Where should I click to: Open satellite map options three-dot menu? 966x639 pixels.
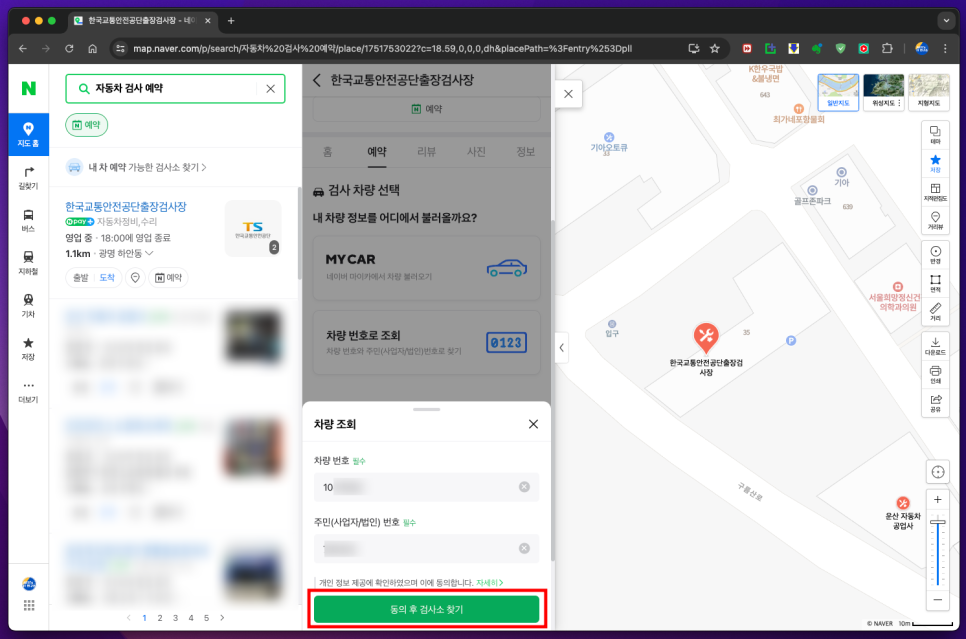899,103
